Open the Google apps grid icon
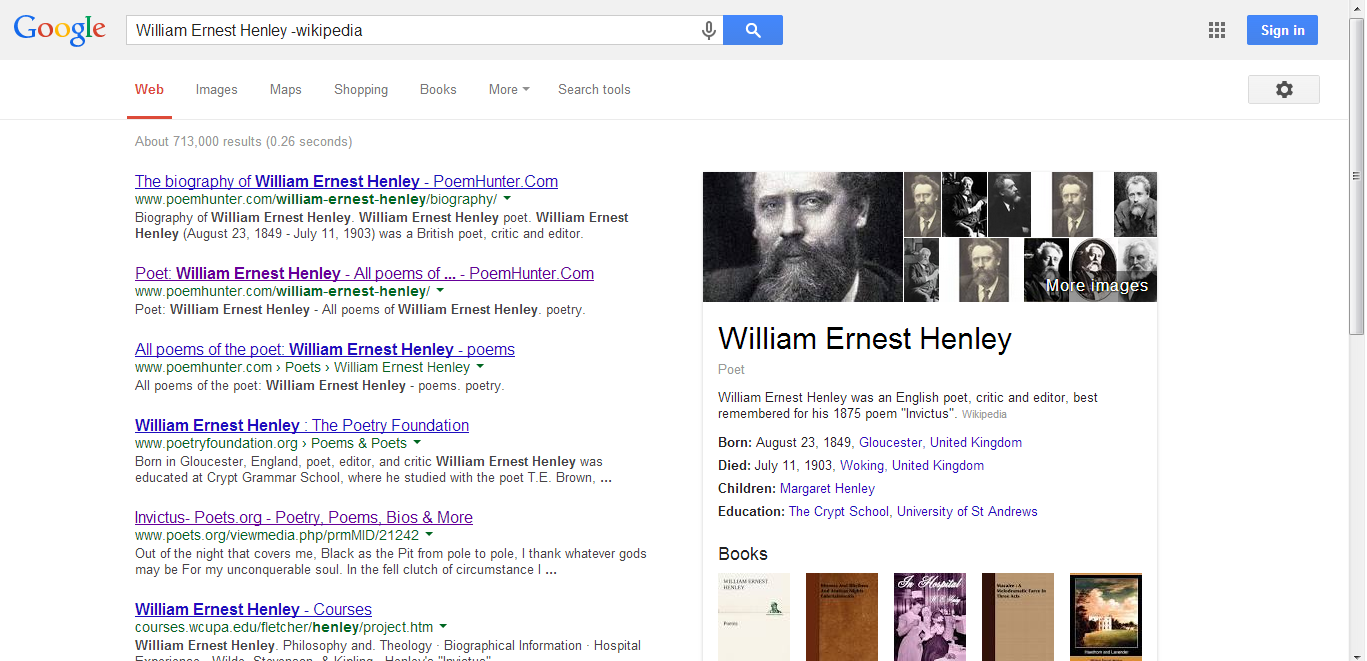Viewport: 1367px width, 661px height. point(1216,31)
